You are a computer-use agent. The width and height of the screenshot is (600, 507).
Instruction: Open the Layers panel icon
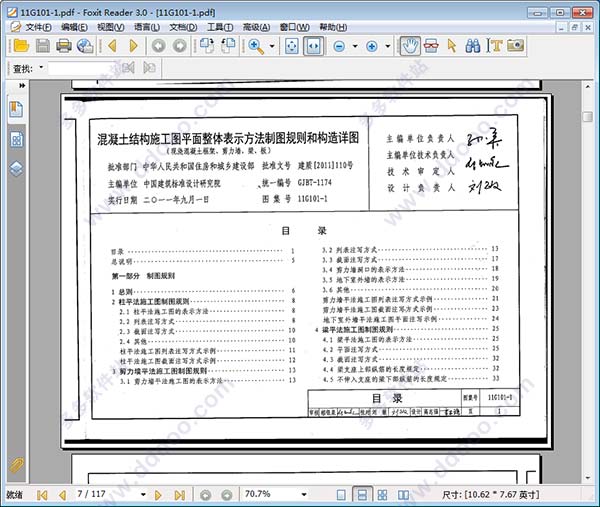point(16,168)
